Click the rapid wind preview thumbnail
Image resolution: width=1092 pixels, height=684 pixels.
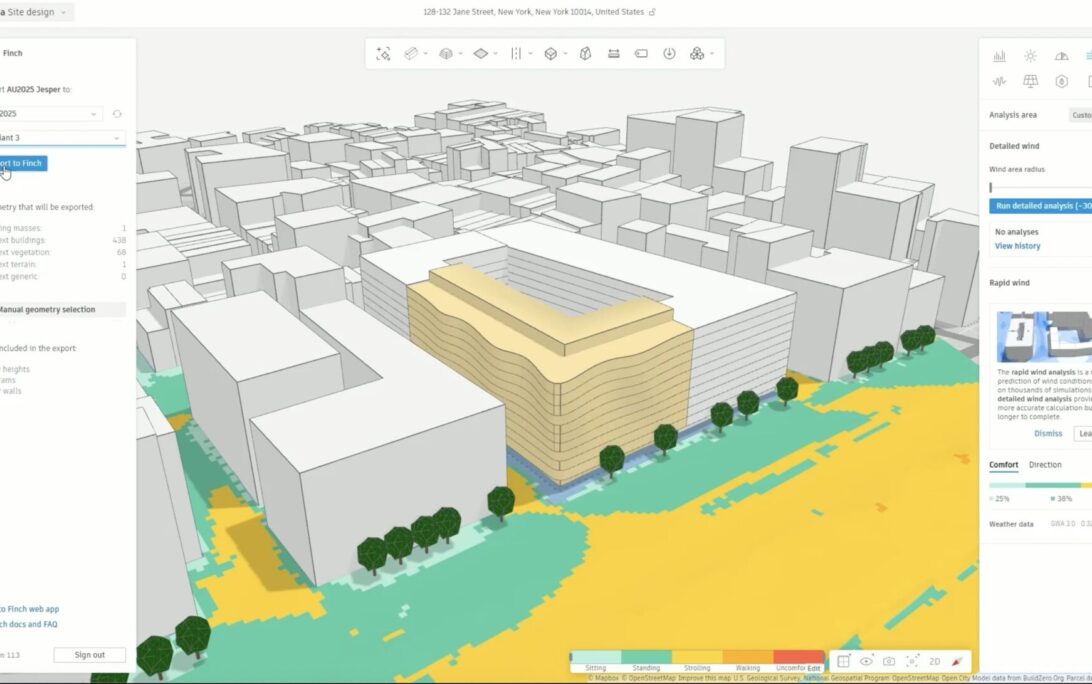pyautogui.click(x=1043, y=336)
